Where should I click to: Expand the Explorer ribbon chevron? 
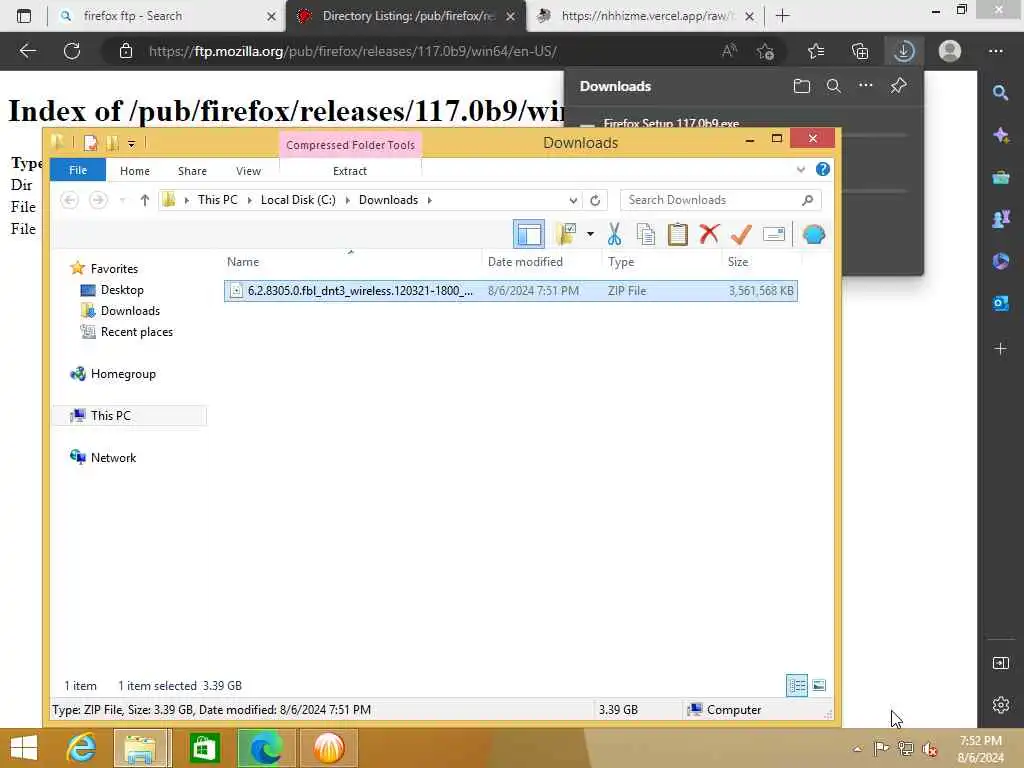pos(801,170)
